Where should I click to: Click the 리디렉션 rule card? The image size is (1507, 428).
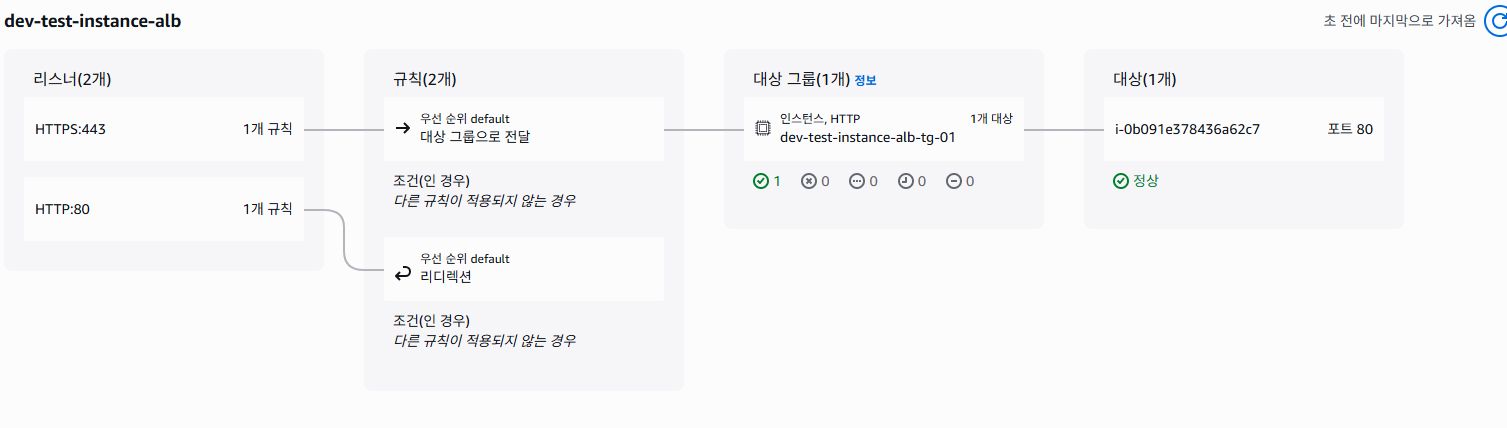click(x=445, y=277)
